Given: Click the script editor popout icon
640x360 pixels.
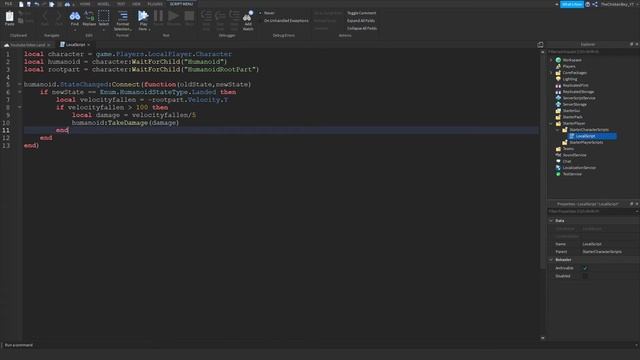Looking at the screenshot, I should [x=540, y=44].
